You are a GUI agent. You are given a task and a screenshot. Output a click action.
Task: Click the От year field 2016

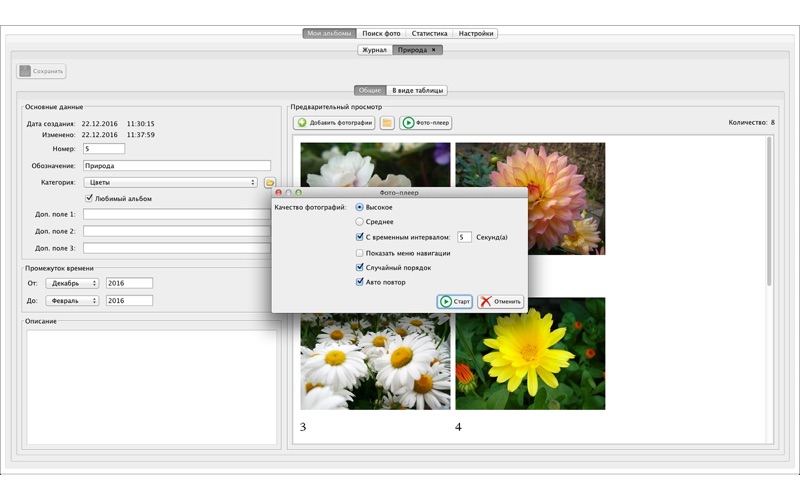pos(129,283)
